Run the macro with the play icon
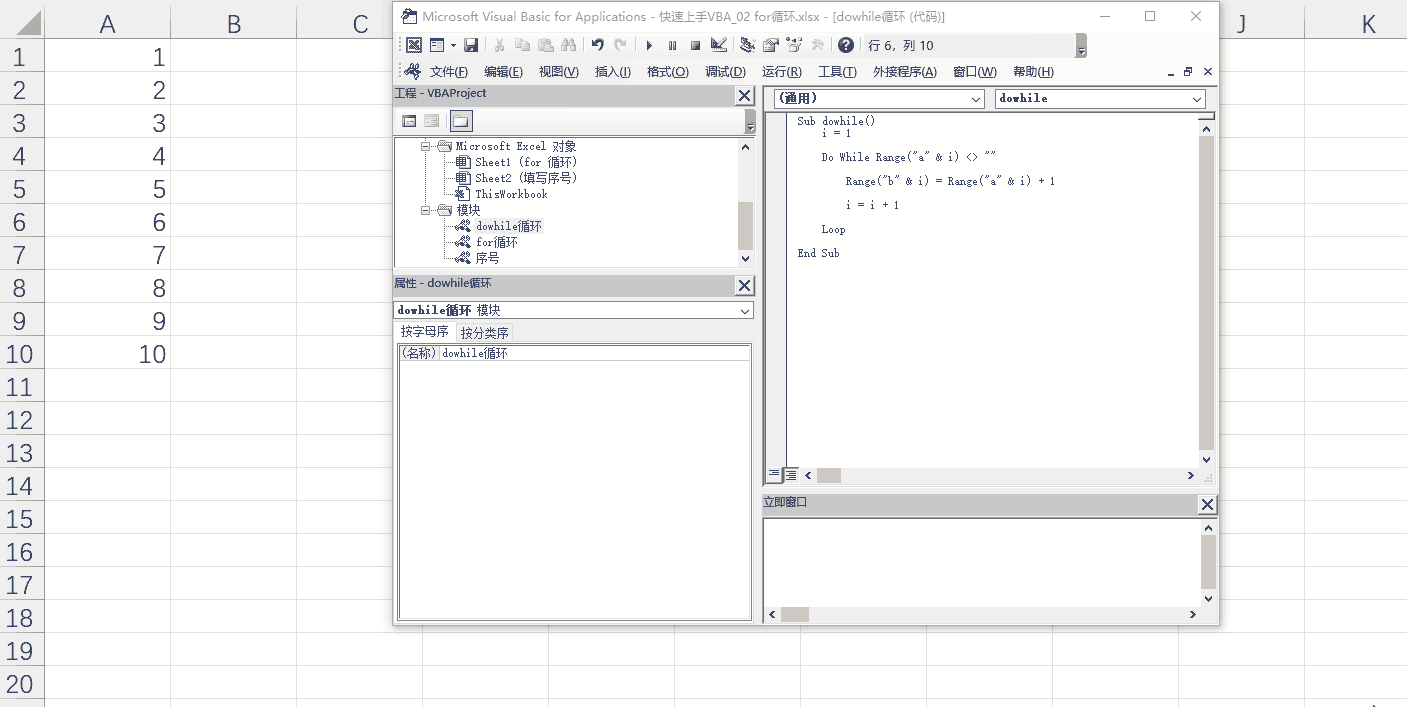 pos(649,45)
